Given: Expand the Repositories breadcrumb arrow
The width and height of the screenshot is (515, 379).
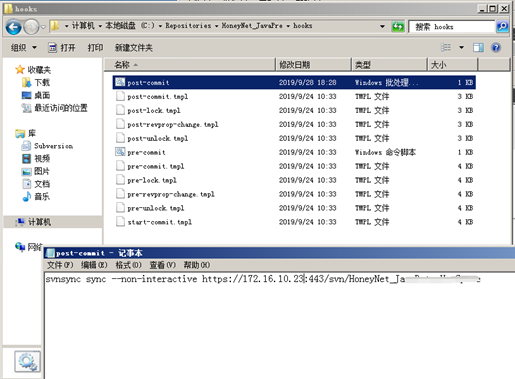Looking at the screenshot, I should pos(216,26).
